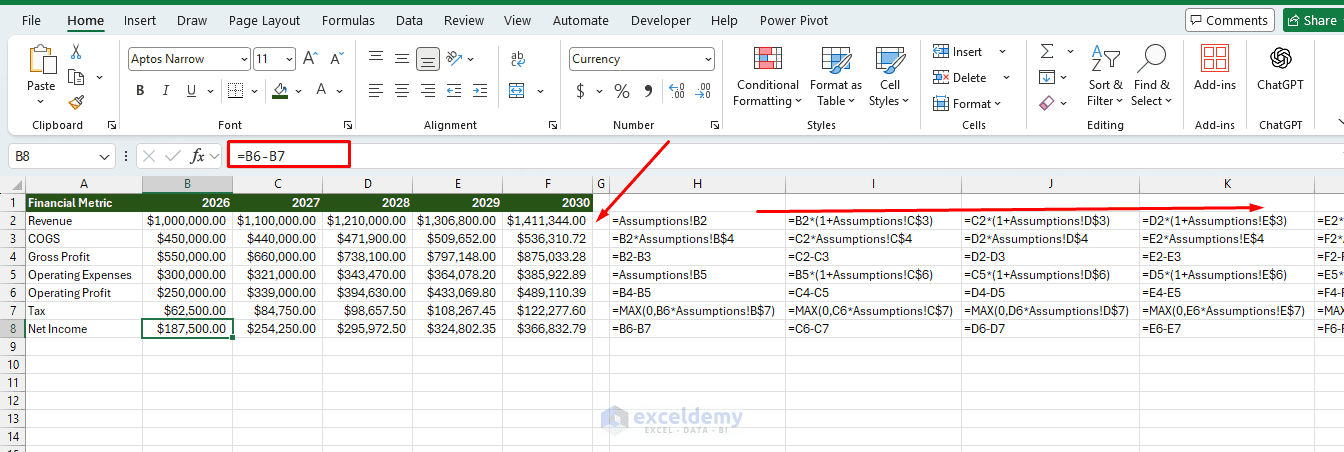Pick the Fill Color bucket
Screen dimensions: 1344x452
point(280,91)
